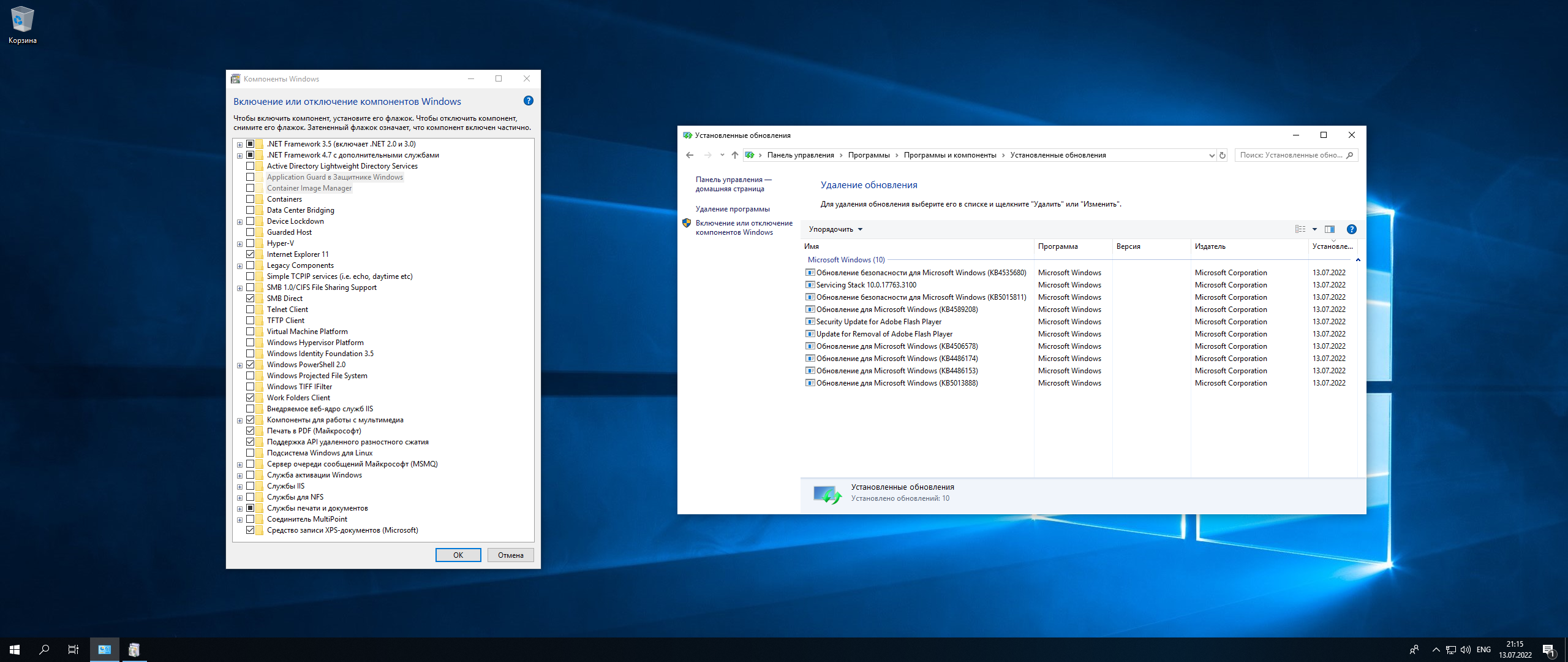Click ENG language indicator
1568x662 pixels.
(1484, 650)
